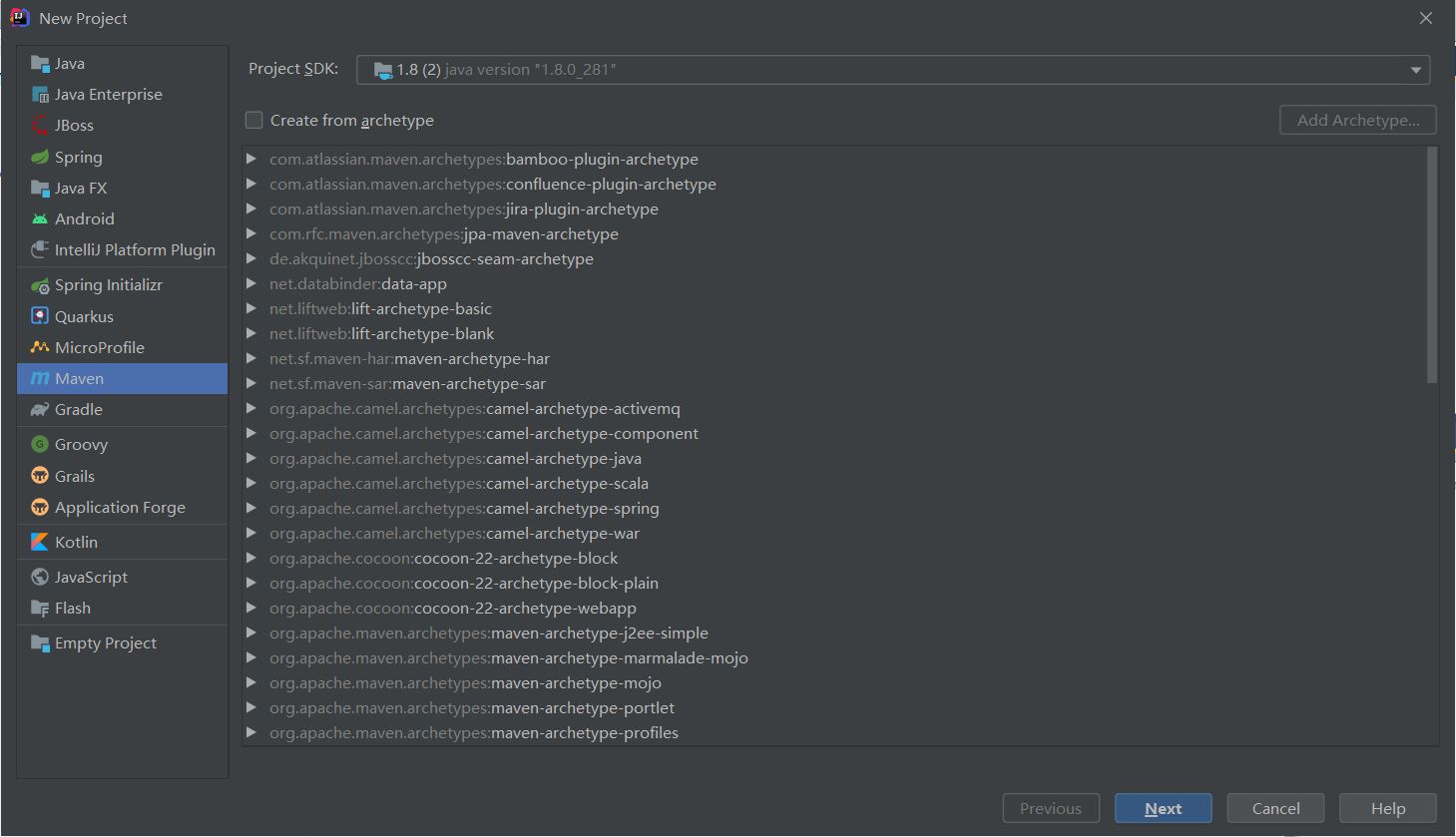Click the Application Forge icon
Viewport: 1456px width, 837px height.
click(40, 507)
